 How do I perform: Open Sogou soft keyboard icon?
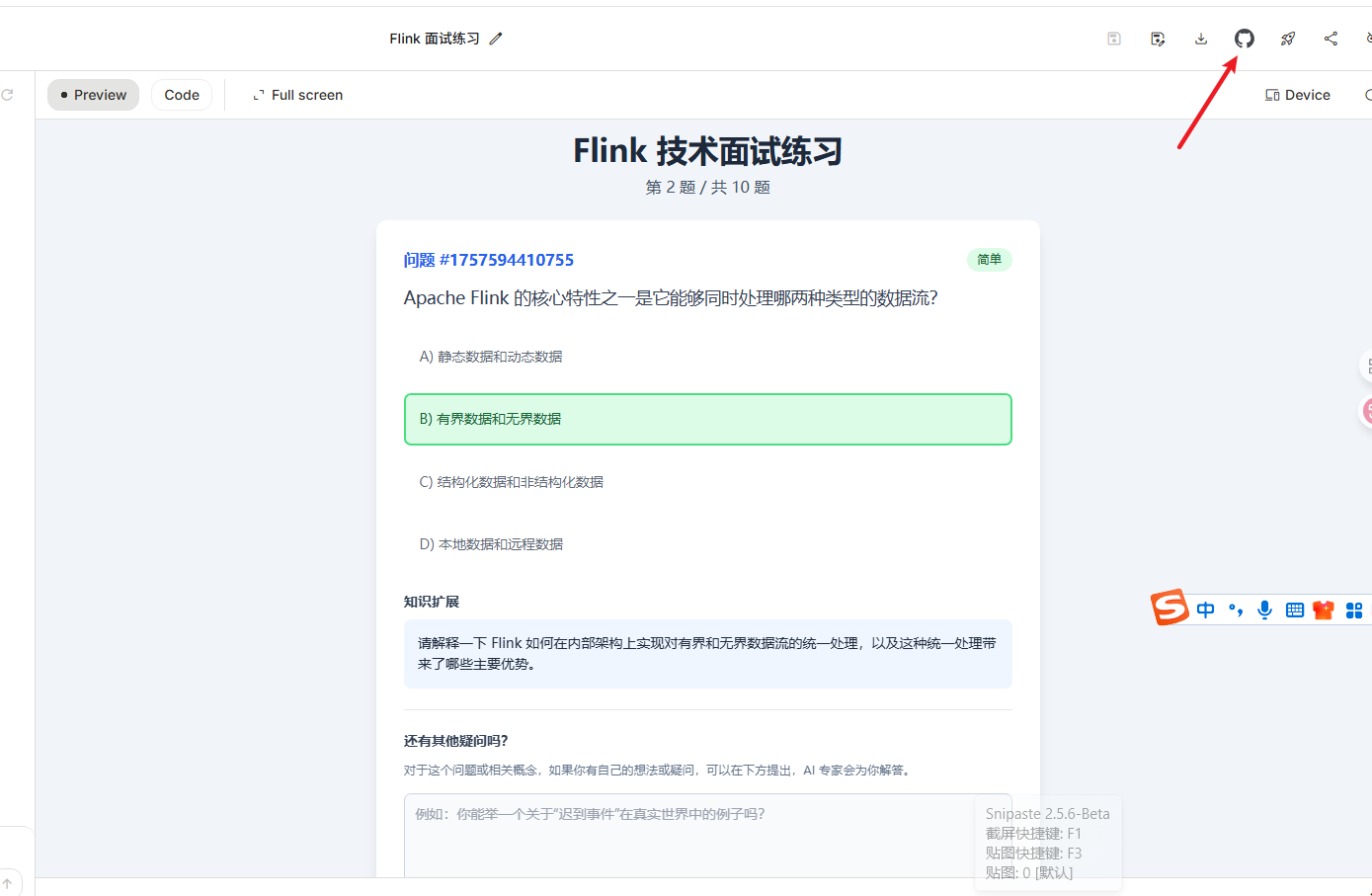[1295, 611]
